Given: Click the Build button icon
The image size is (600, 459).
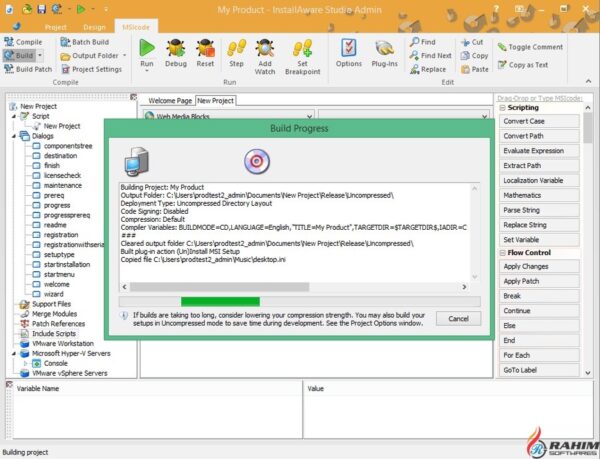Looking at the screenshot, I should tap(9, 55).
